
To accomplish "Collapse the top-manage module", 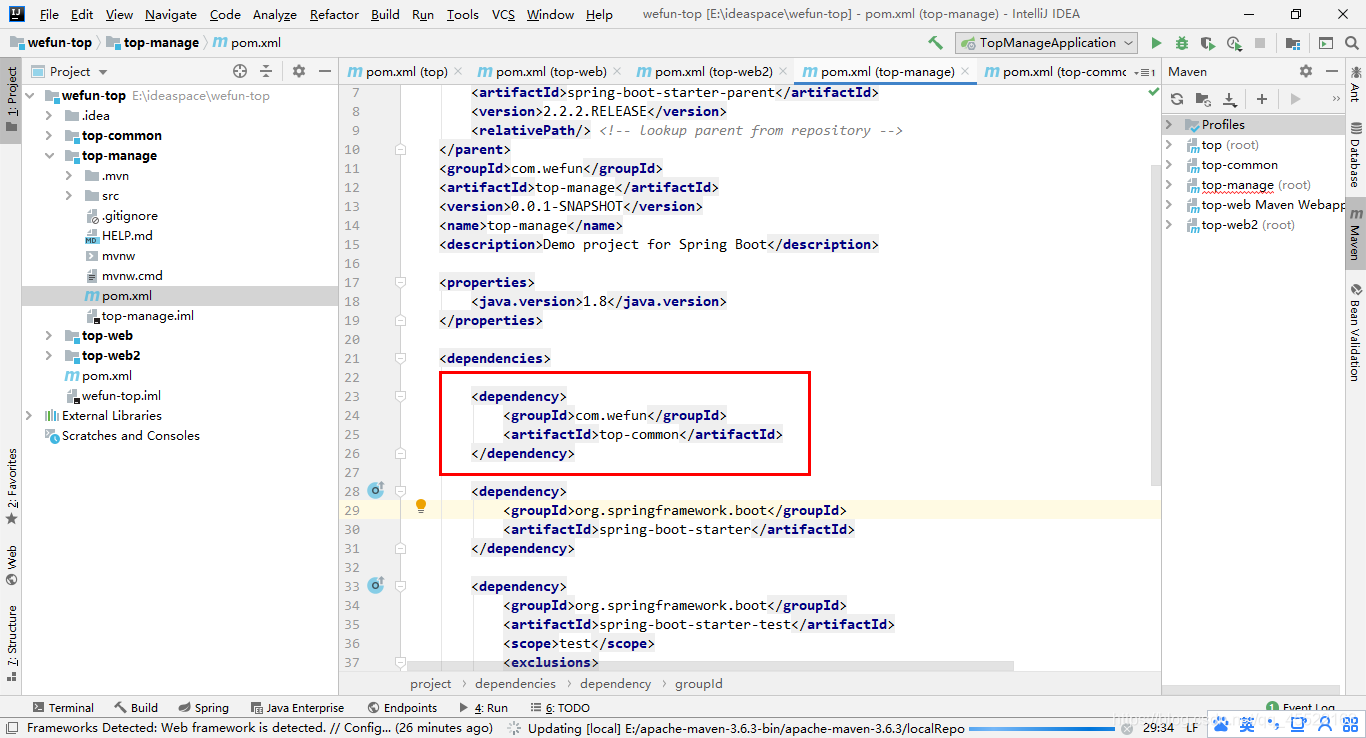I will click(x=49, y=156).
